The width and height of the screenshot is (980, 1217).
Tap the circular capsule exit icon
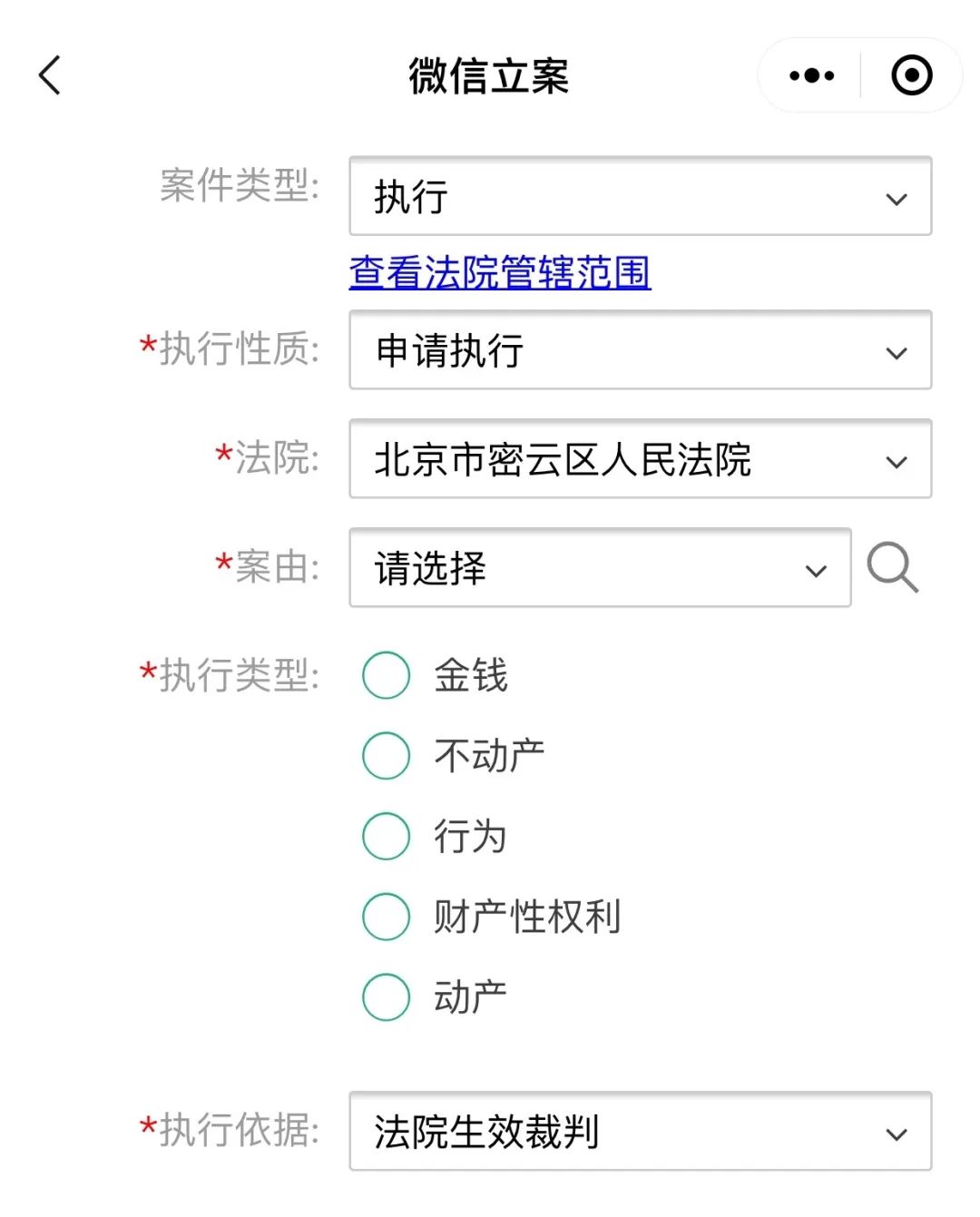912,74
